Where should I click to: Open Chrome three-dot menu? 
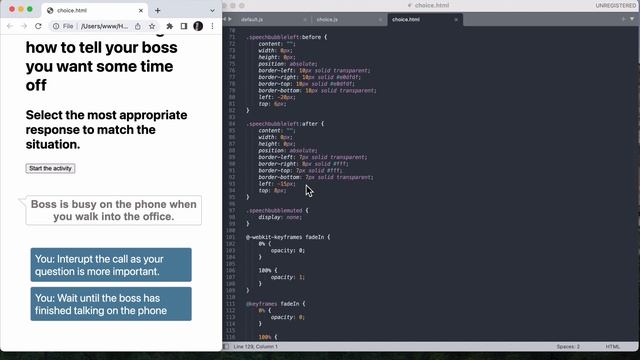[x=212, y=26]
